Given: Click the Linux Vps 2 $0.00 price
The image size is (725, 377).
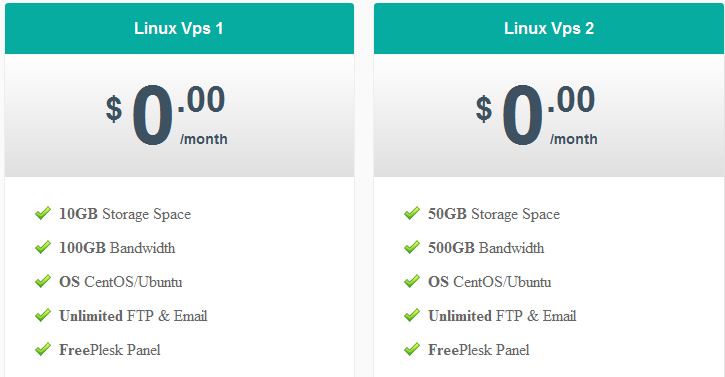Looking at the screenshot, I should (536, 115).
